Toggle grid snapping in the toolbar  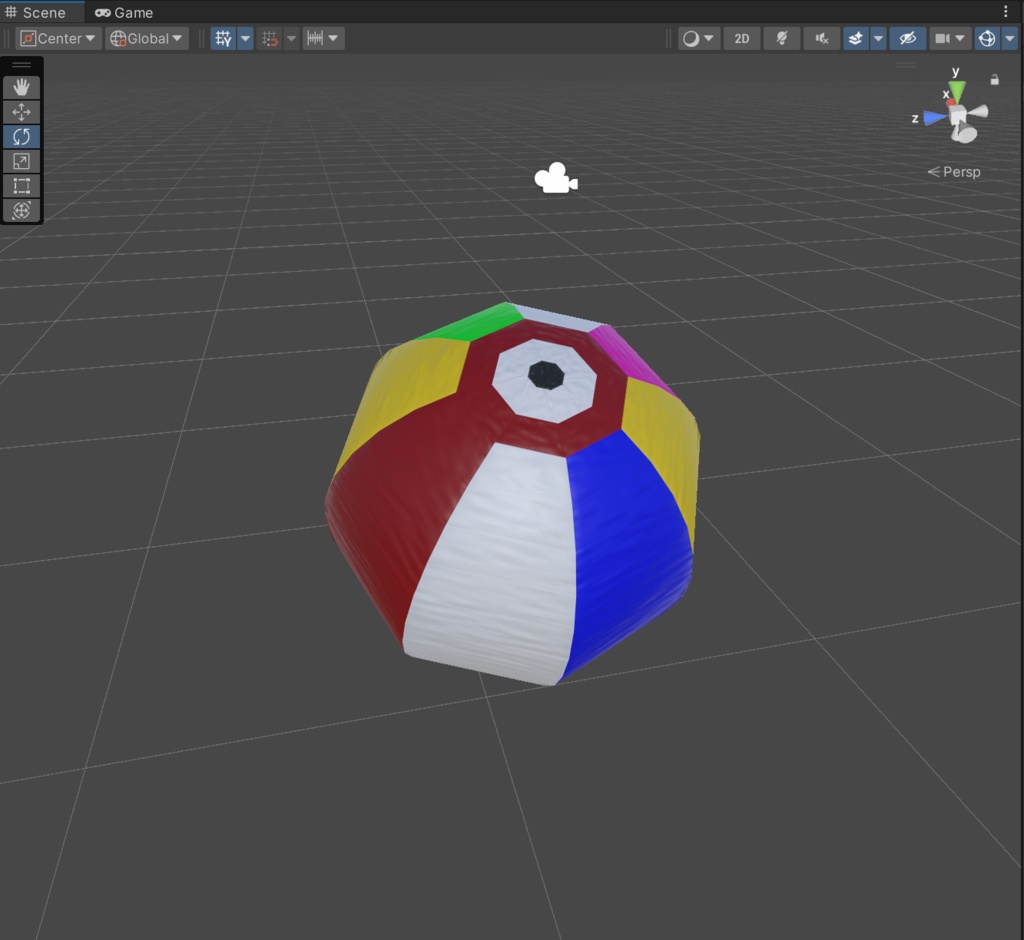click(268, 38)
